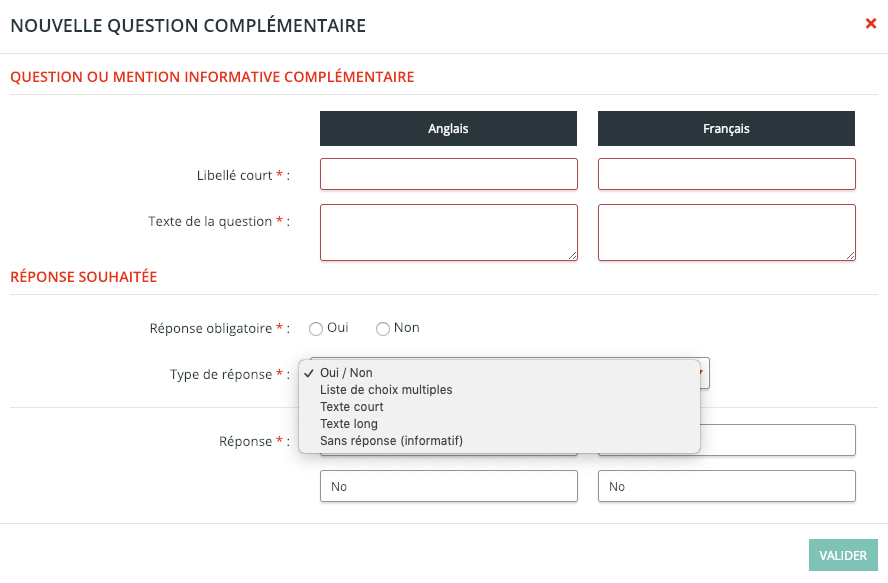
Task: Click the Anglais textarea resize handle
Action: coord(573,256)
